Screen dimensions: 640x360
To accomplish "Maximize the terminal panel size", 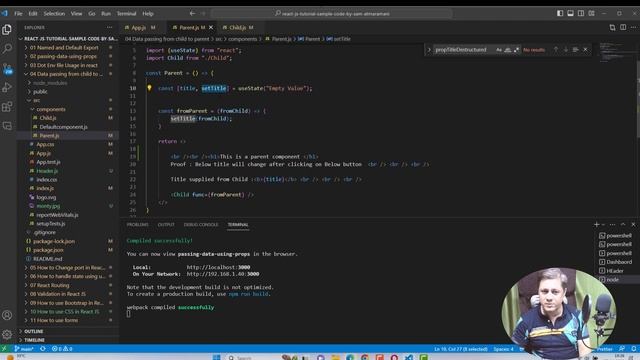I will pyautogui.click(x=623, y=224).
